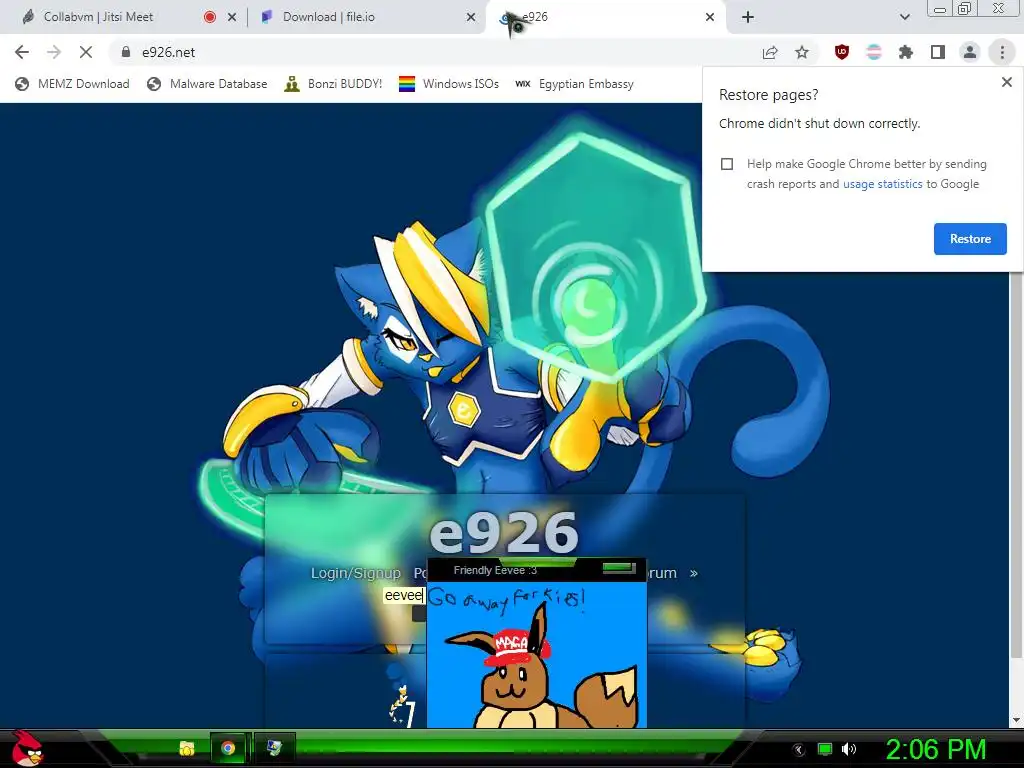This screenshot has width=1024, height=768.
Task: Open the uBlock Origin extension
Action: click(x=842, y=52)
